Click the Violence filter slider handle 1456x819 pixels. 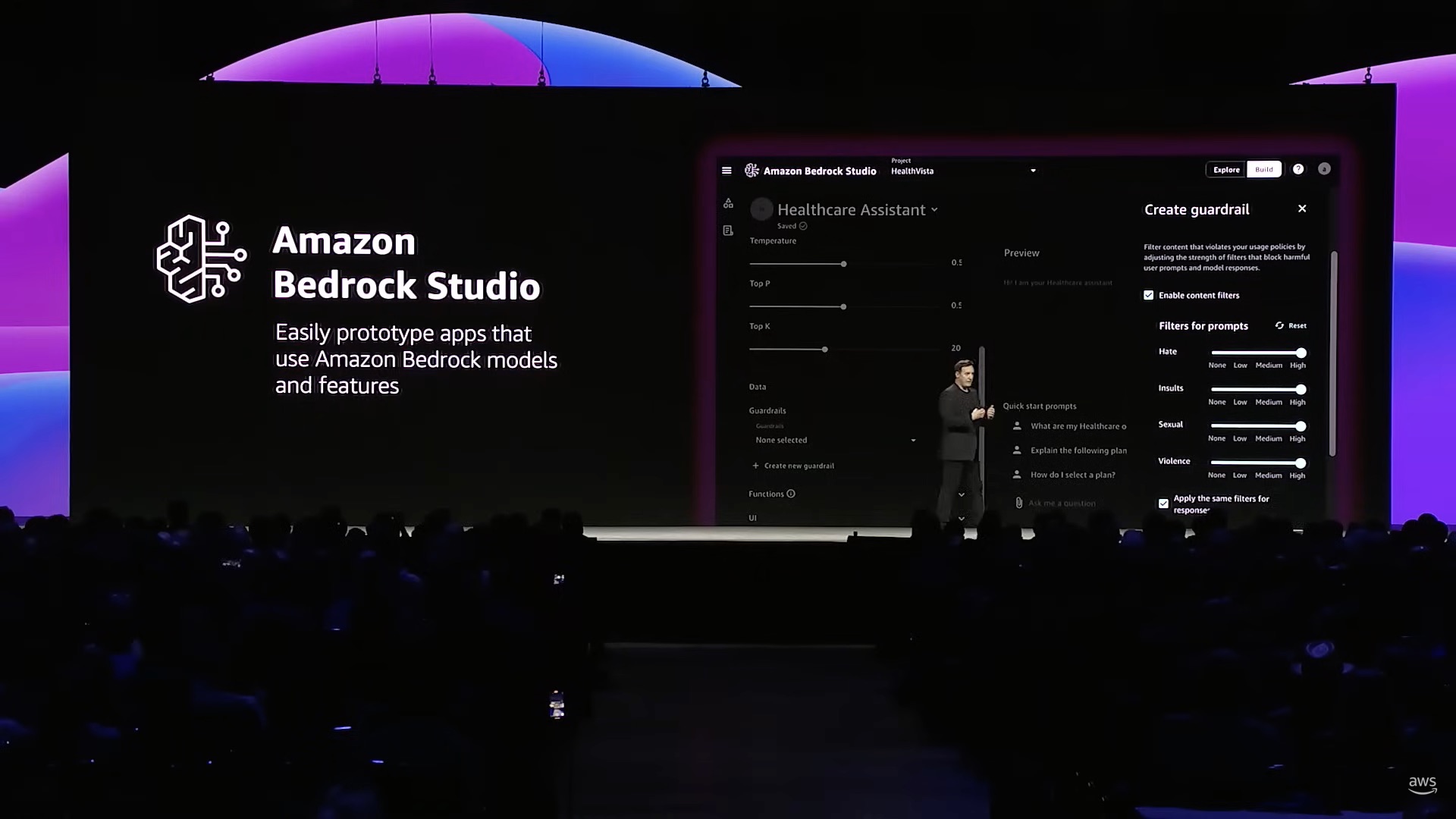coord(1301,463)
